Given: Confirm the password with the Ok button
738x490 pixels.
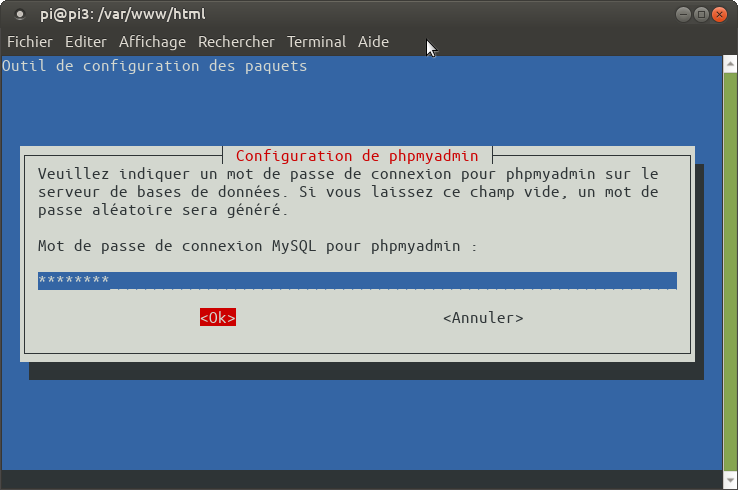Looking at the screenshot, I should point(217,318).
